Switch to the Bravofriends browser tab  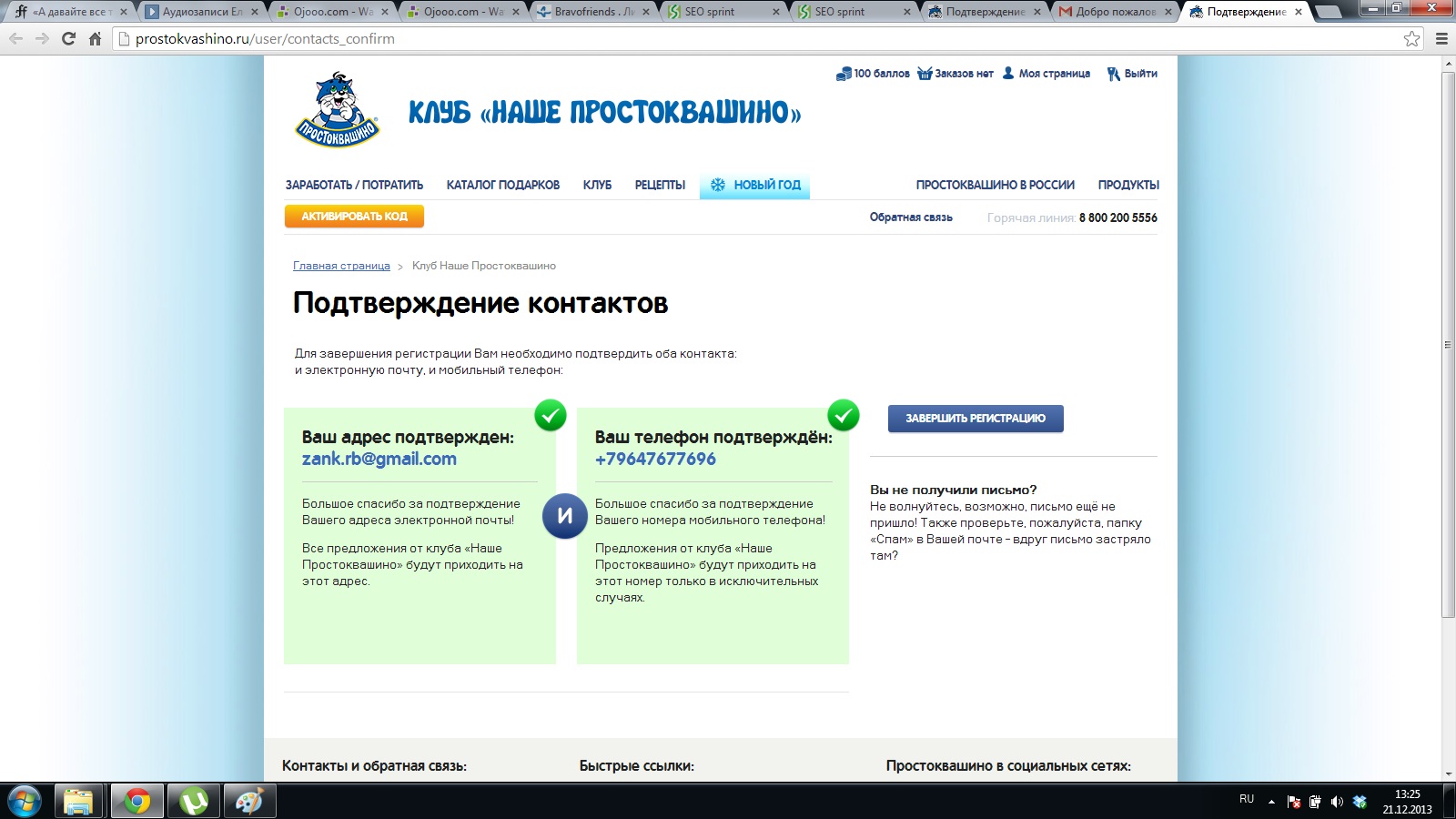pyautogui.click(x=593, y=12)
